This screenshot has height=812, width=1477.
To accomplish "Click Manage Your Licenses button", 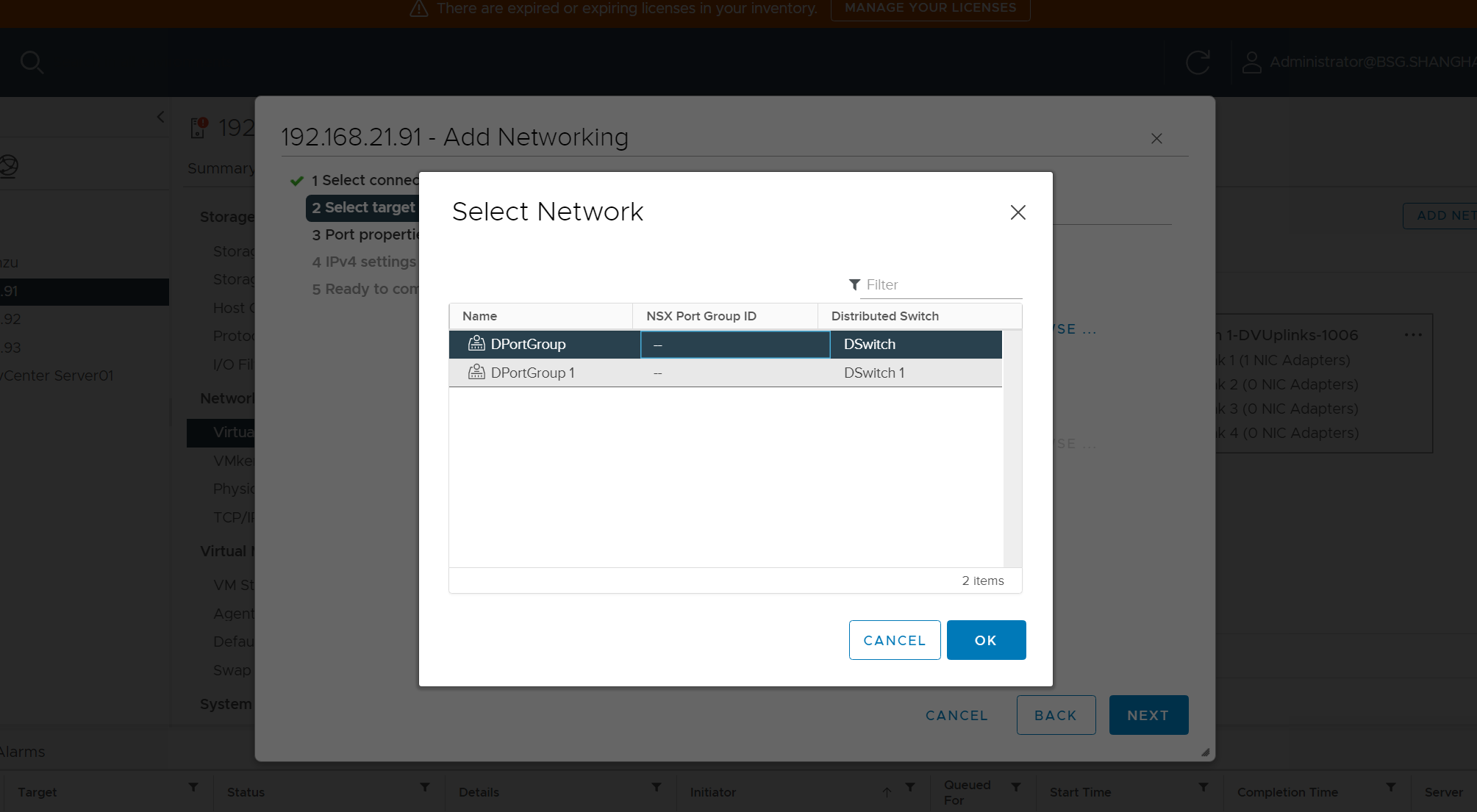I will tap(930, 9).
